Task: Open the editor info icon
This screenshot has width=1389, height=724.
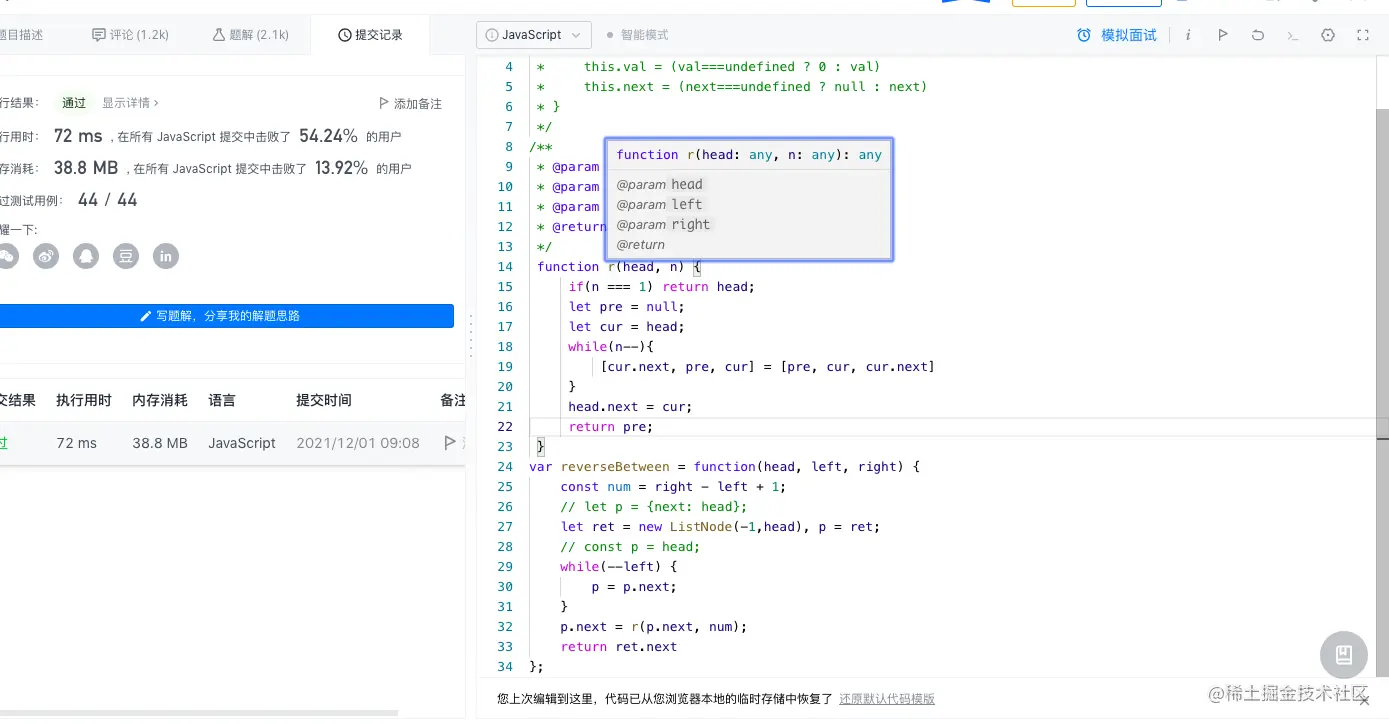Action: 1188,35
